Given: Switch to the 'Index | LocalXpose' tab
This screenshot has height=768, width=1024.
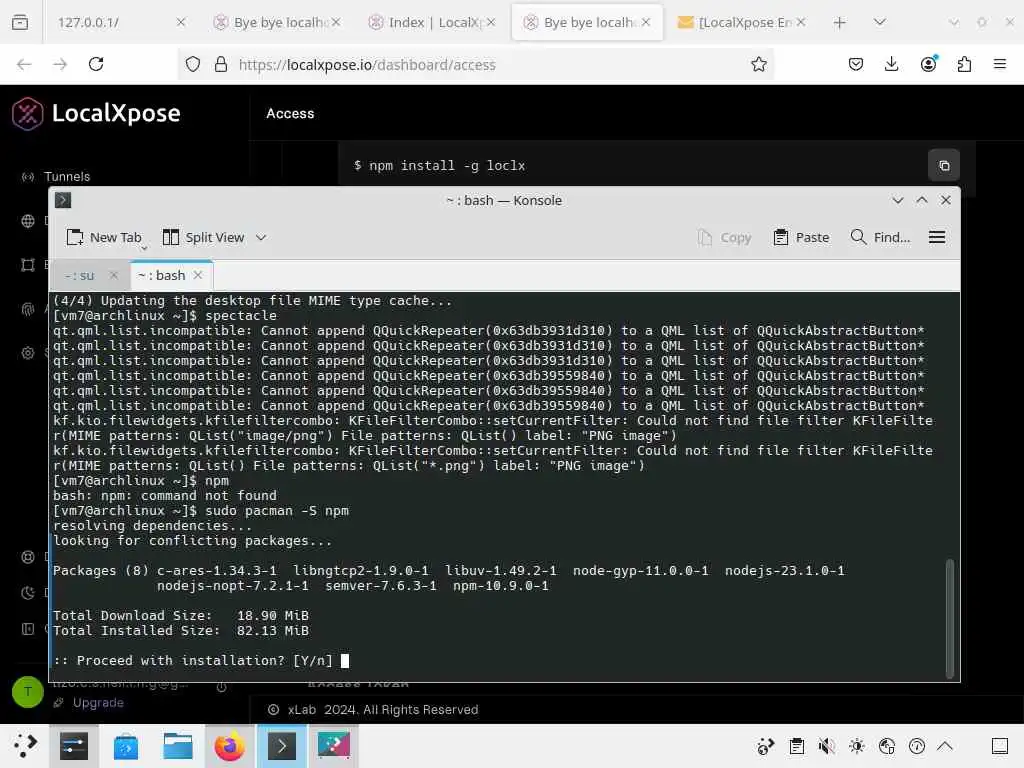Looking at the screenshot, I should [432, 22].
